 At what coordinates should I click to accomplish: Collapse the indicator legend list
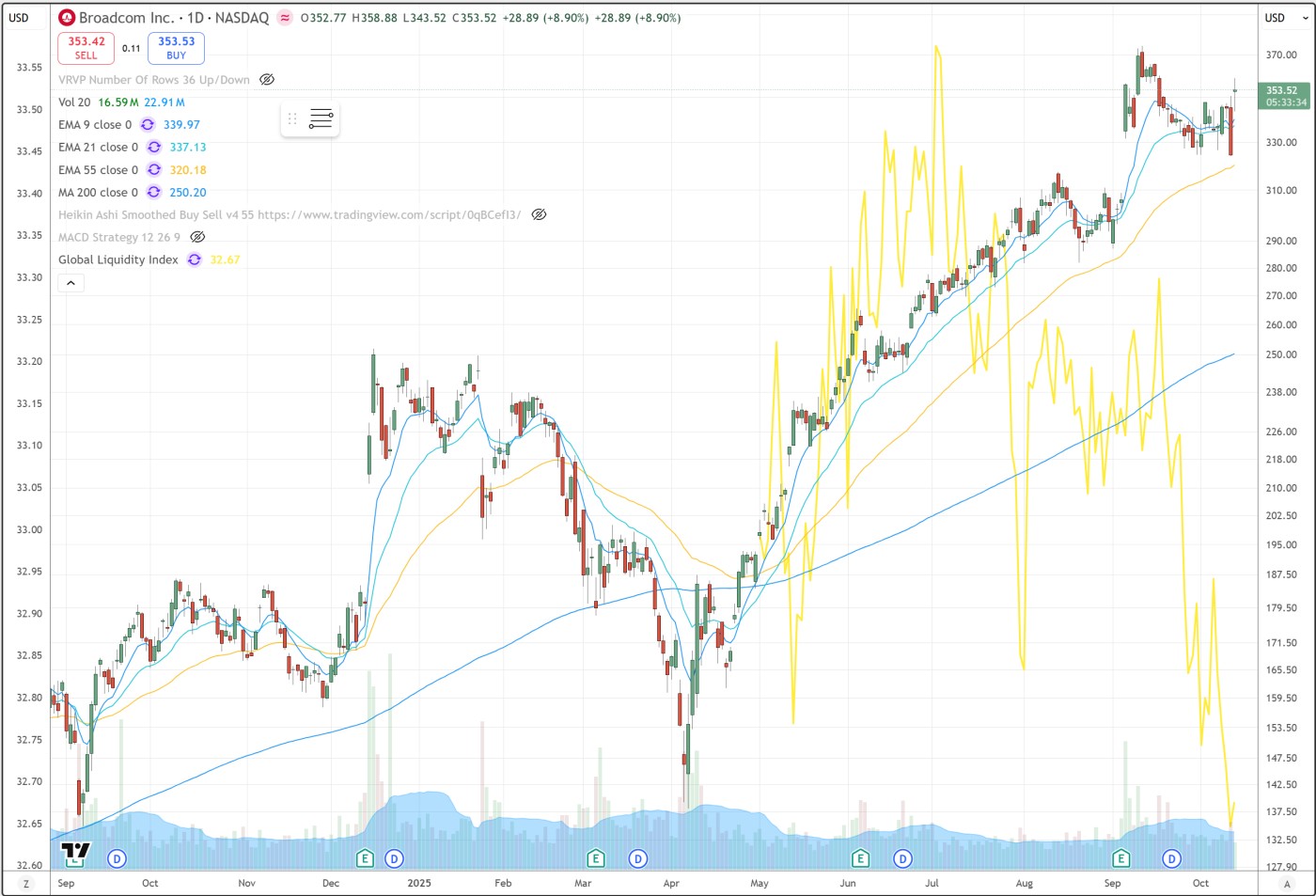coord(71,283)
